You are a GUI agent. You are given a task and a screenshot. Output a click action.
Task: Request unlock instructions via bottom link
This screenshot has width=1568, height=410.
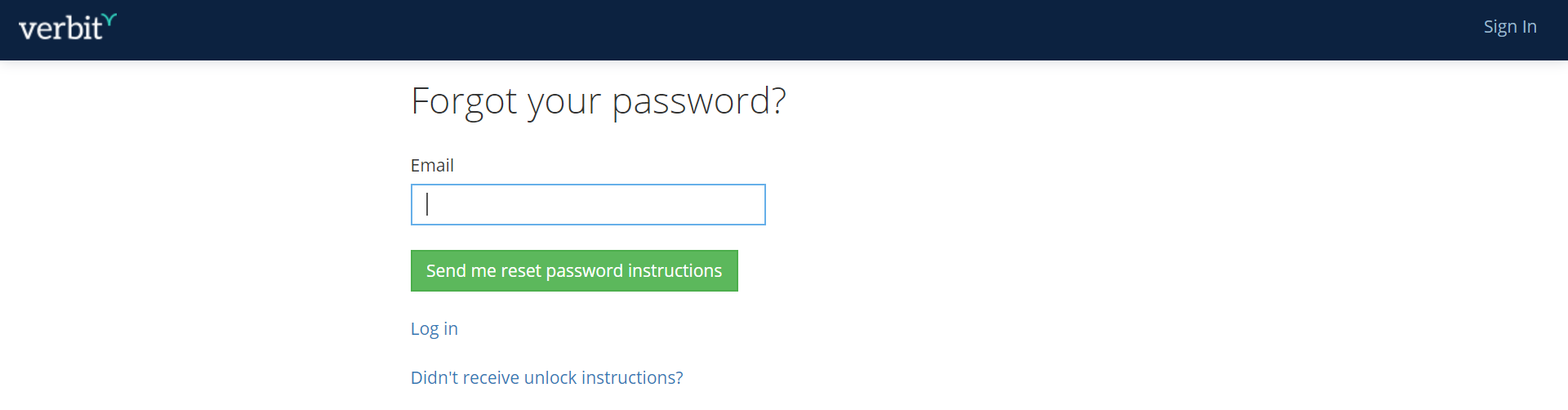(546, 377)
